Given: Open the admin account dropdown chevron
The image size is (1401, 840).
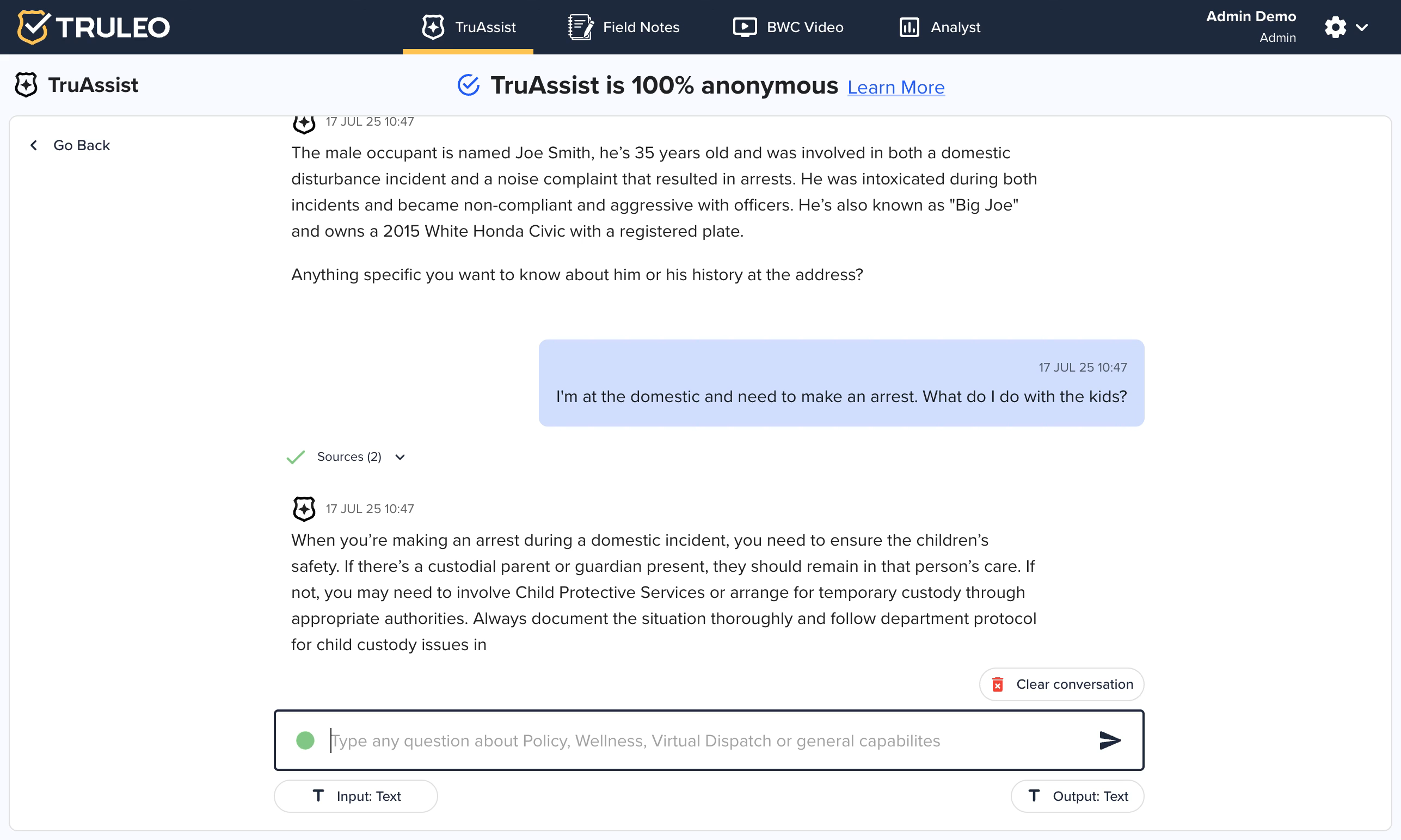Looking at the screenshot, I should [x=1362, y=27].
